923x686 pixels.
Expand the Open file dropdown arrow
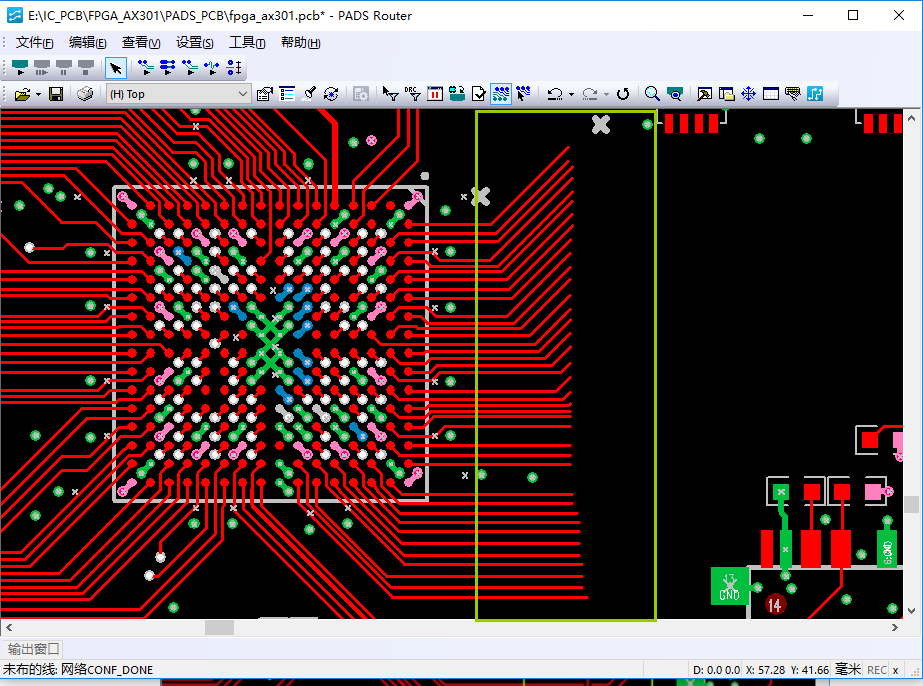38,94
